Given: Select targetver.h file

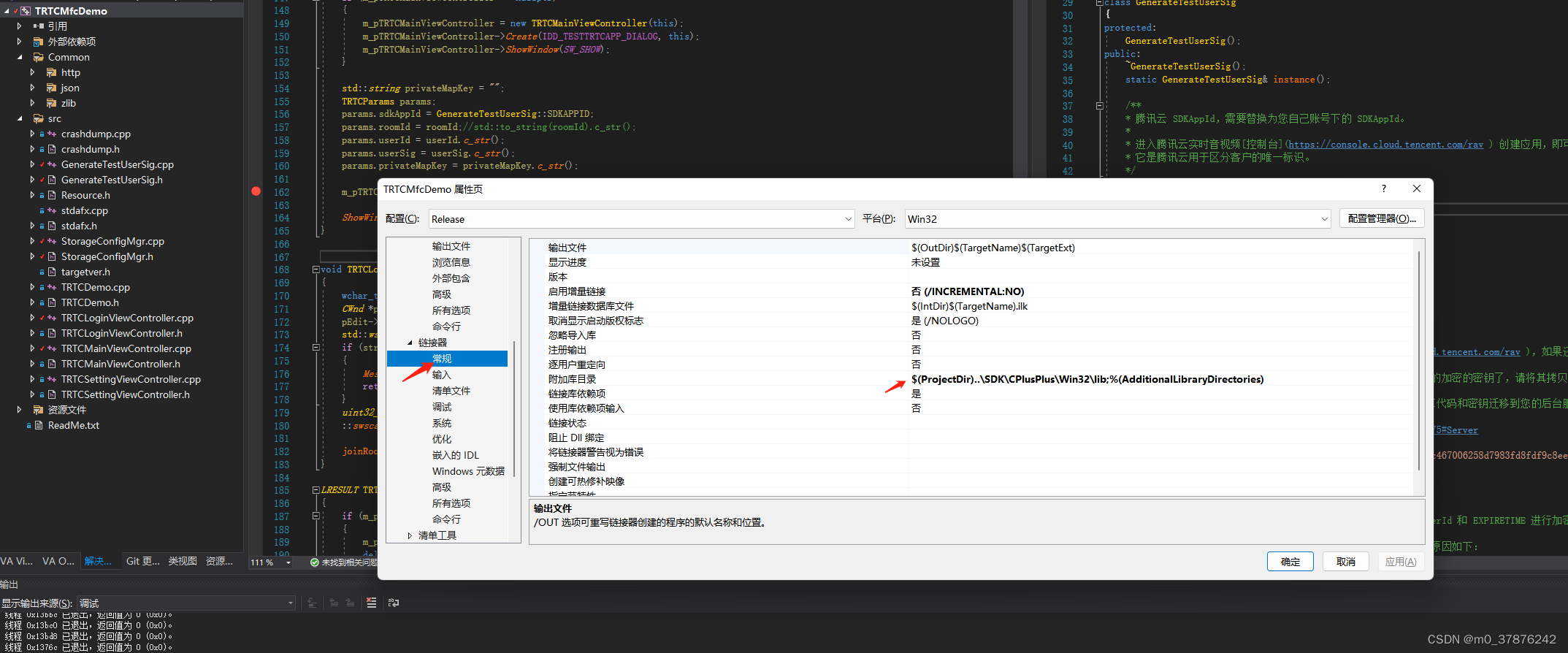Looking at the screenshot, I should coord(85,272).
